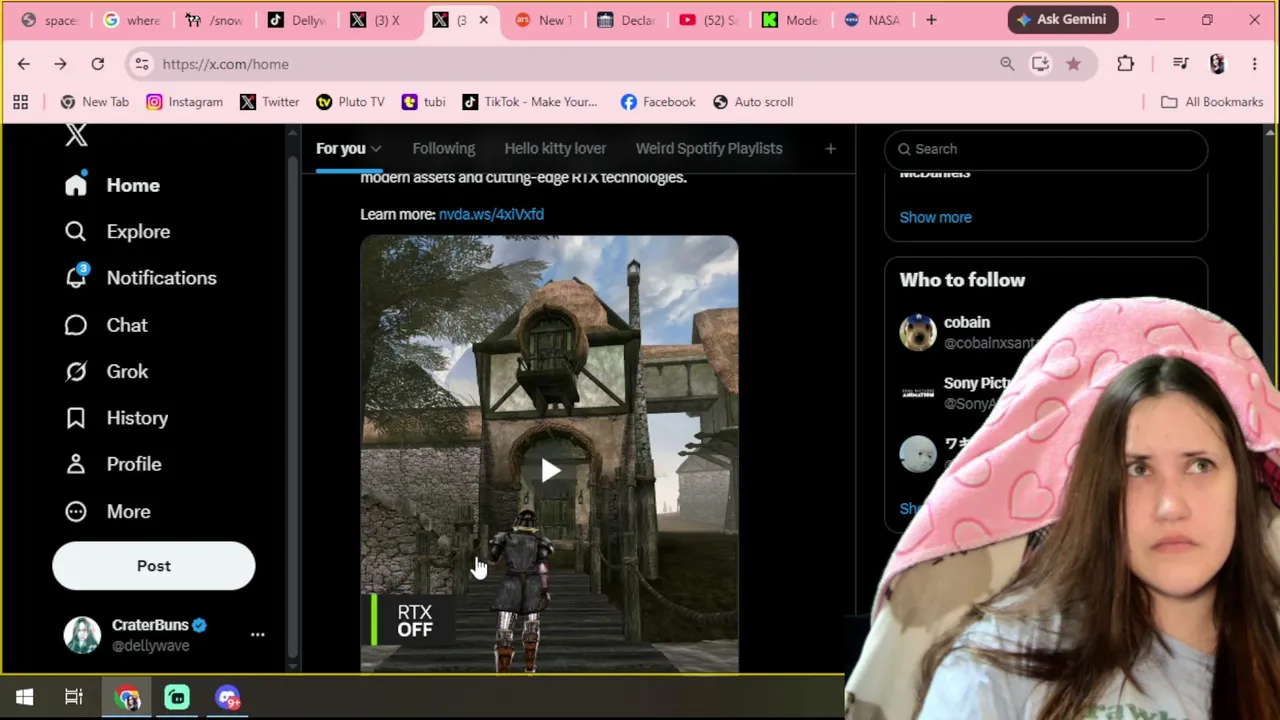Open TikTok - Make Your... bookmark
The height and width of the screenshot is (720, 1280).
(529, 102)
